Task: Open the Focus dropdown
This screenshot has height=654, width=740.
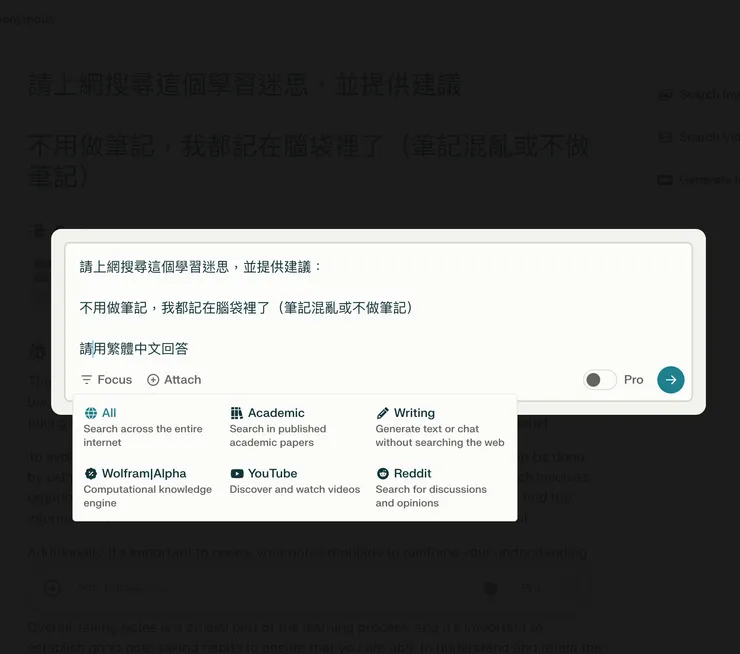Action: [107, 380]
